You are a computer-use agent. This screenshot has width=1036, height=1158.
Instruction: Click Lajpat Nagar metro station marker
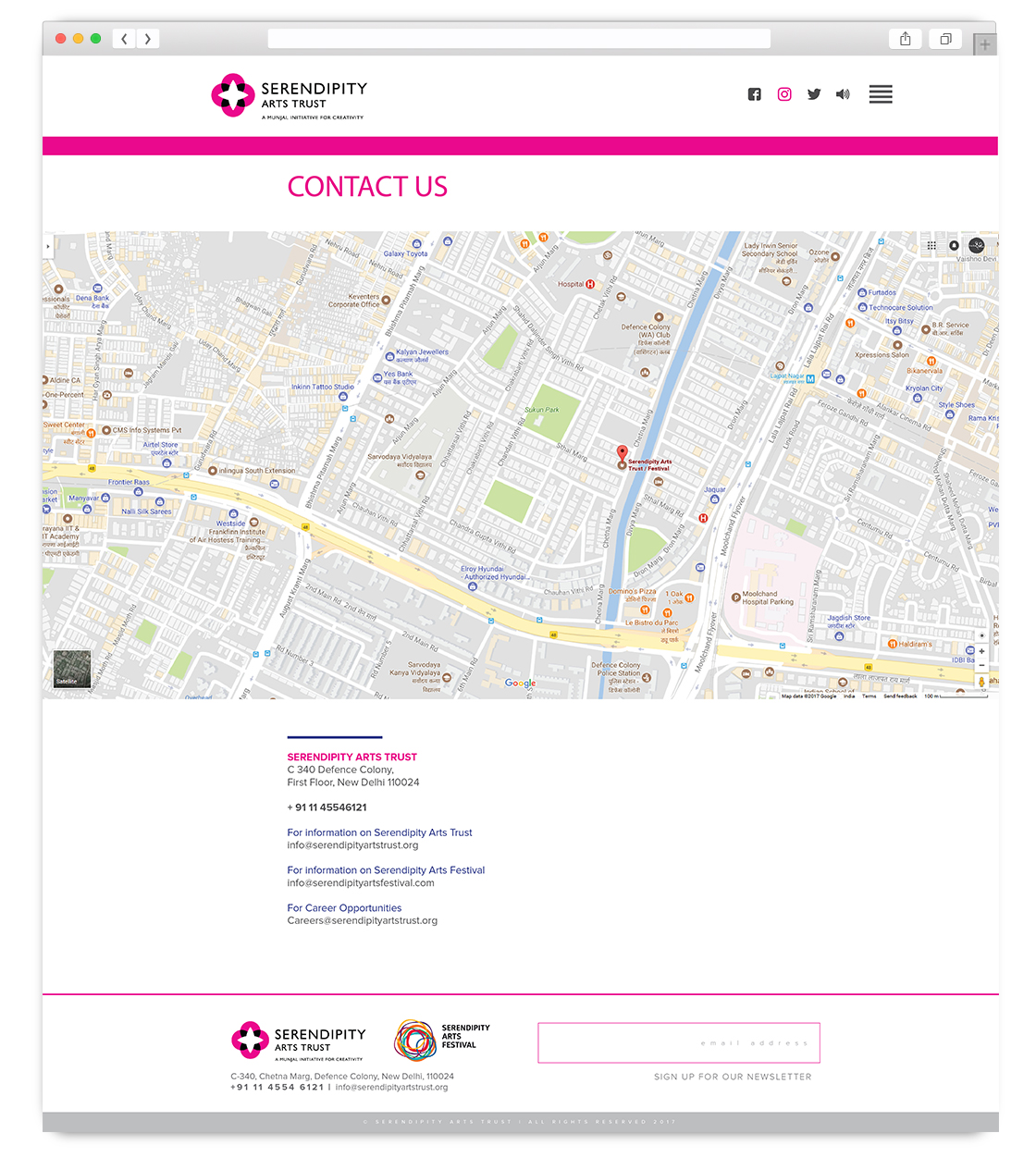click(810, 379)
